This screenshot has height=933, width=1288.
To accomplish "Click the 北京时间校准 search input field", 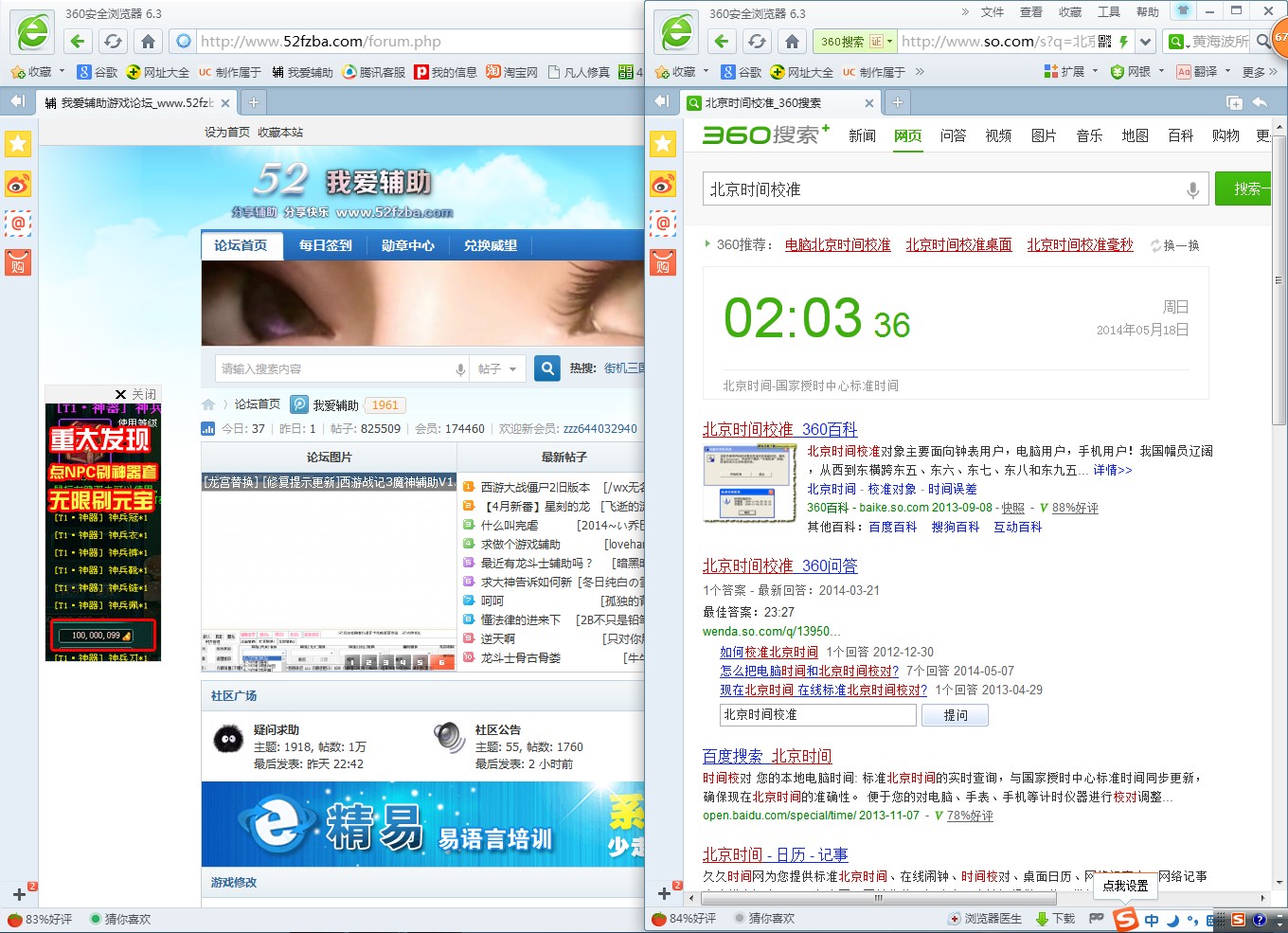I will (955, 189).
